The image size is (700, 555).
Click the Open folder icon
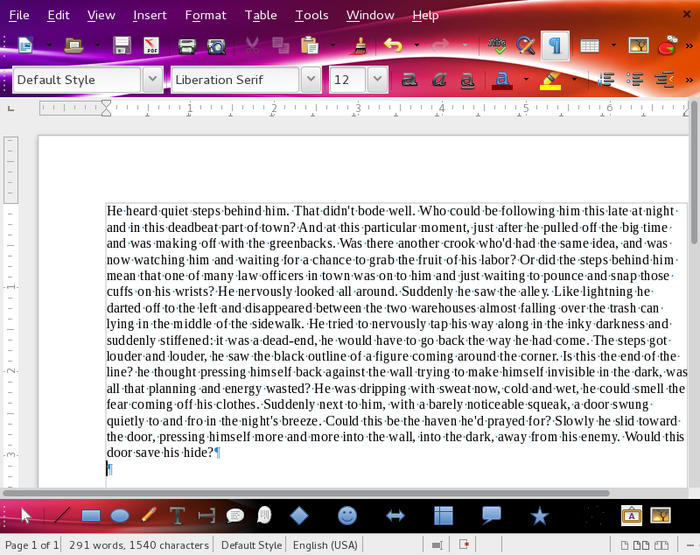click(74, 45)
